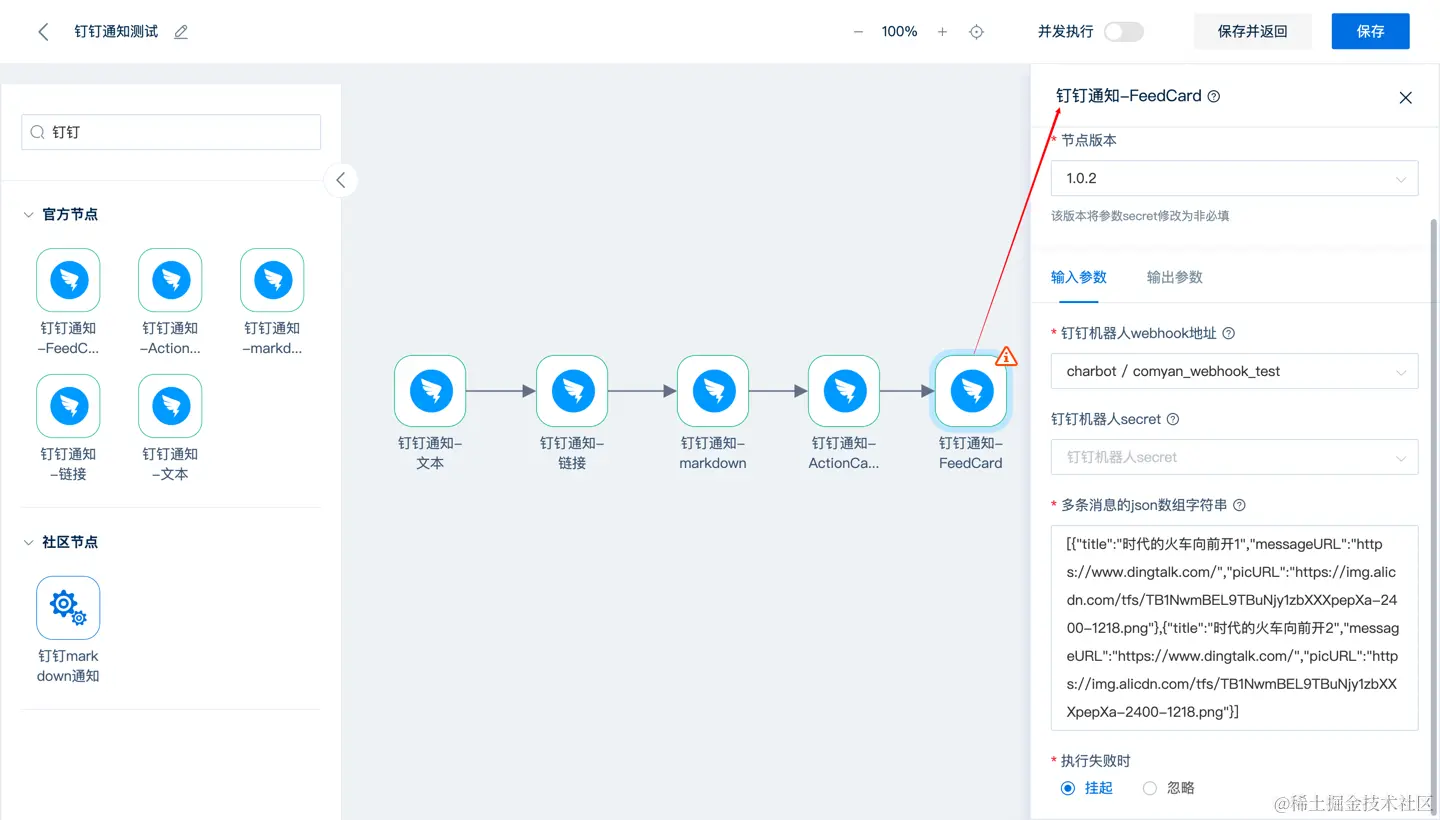
Task: Select the 钉钉通知-文本 node on canvas
Action: point(430,391)
